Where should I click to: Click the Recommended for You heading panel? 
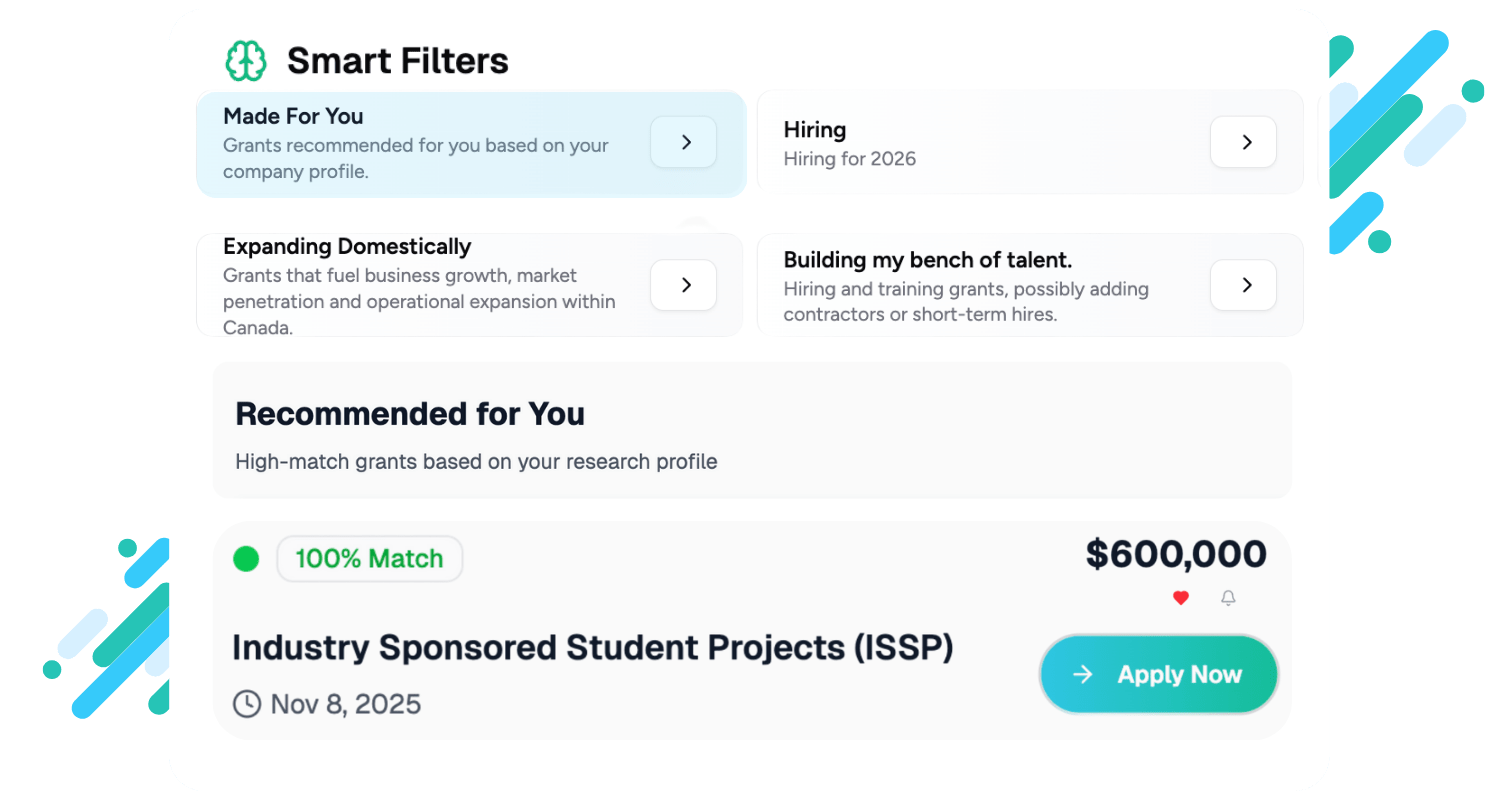[752, 430]
